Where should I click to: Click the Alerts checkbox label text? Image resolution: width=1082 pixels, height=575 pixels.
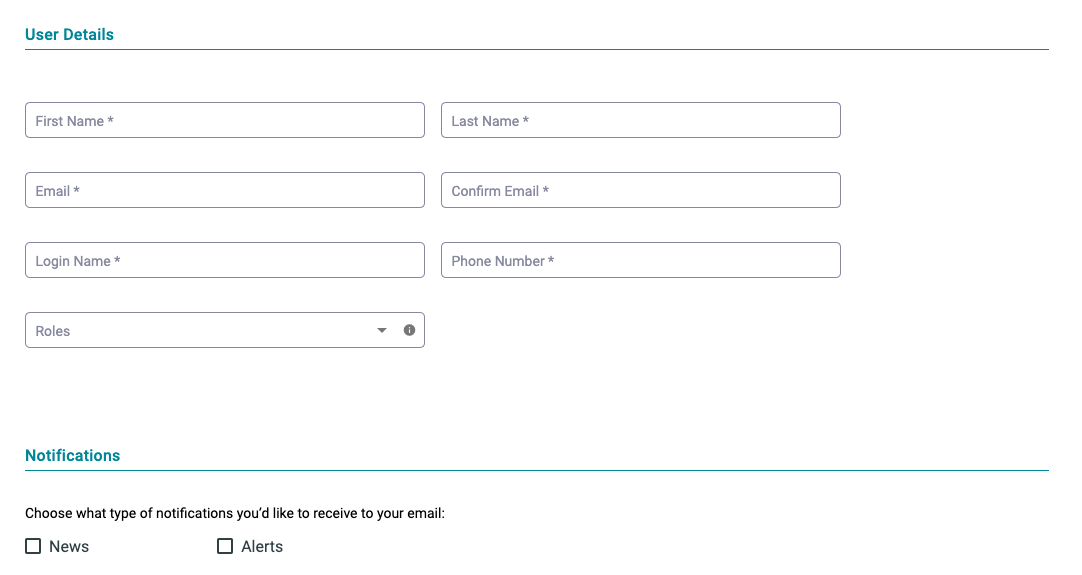click(262, 546)
